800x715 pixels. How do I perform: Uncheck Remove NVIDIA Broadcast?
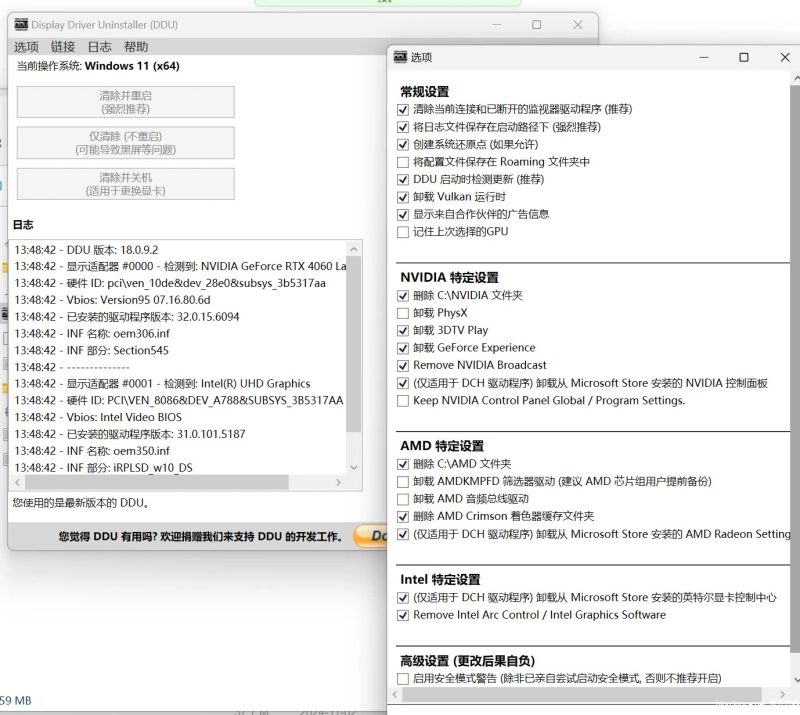403,366
